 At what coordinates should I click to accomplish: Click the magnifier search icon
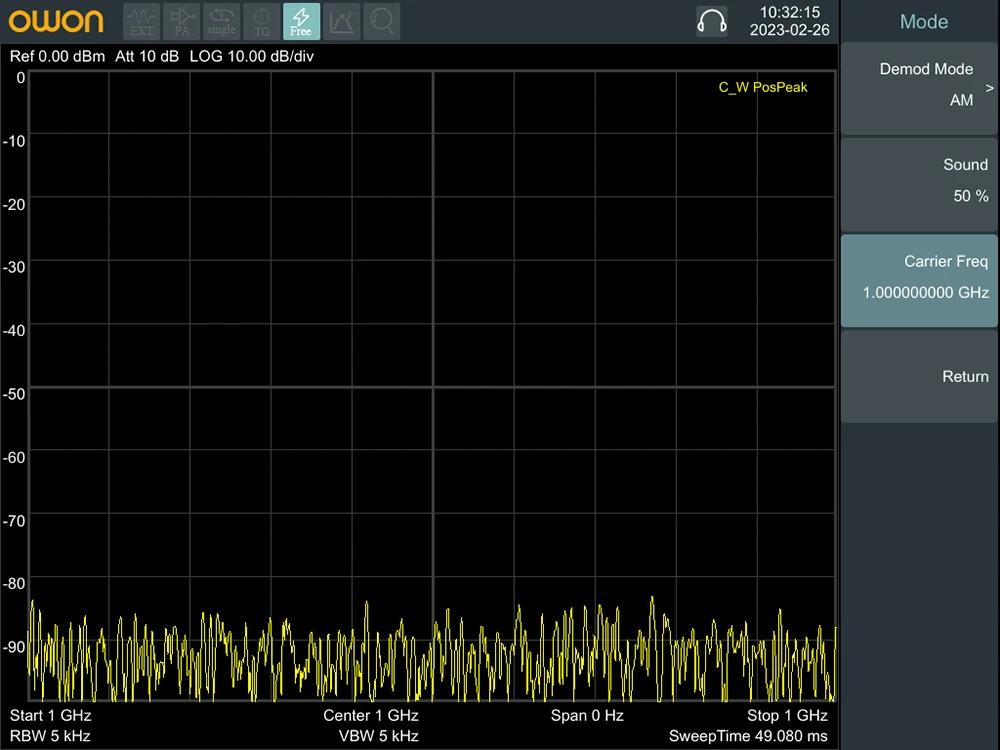point(382,21)
